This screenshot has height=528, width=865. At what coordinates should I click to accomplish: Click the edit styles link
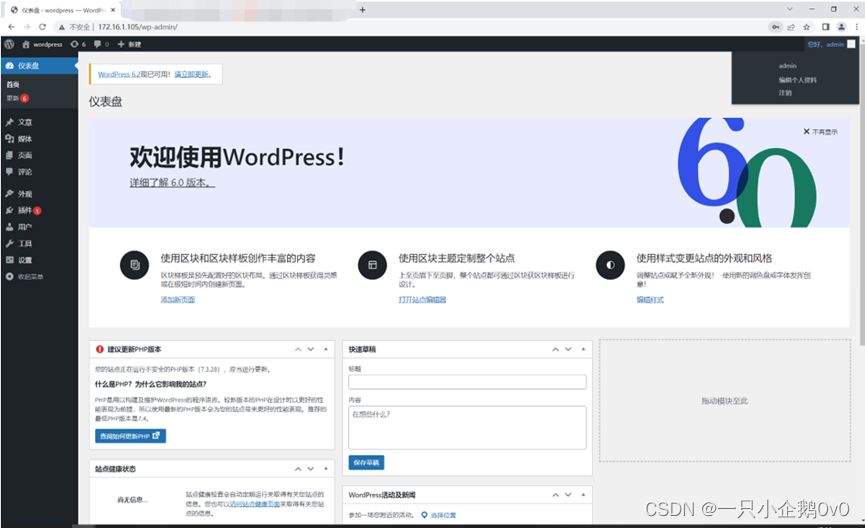coord(650,300)
